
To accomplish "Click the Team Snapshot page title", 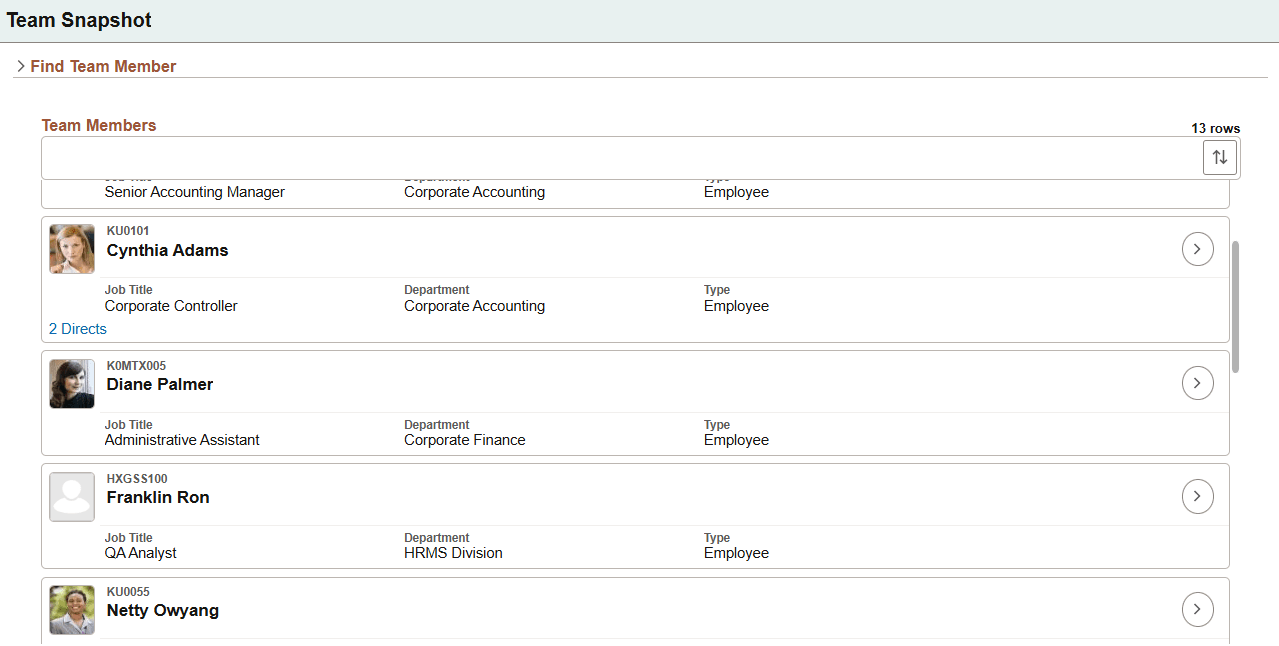I will [79, 20].
